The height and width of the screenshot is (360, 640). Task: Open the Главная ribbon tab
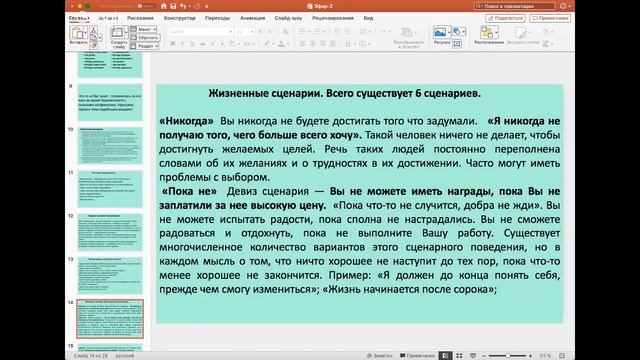[79, 18]
